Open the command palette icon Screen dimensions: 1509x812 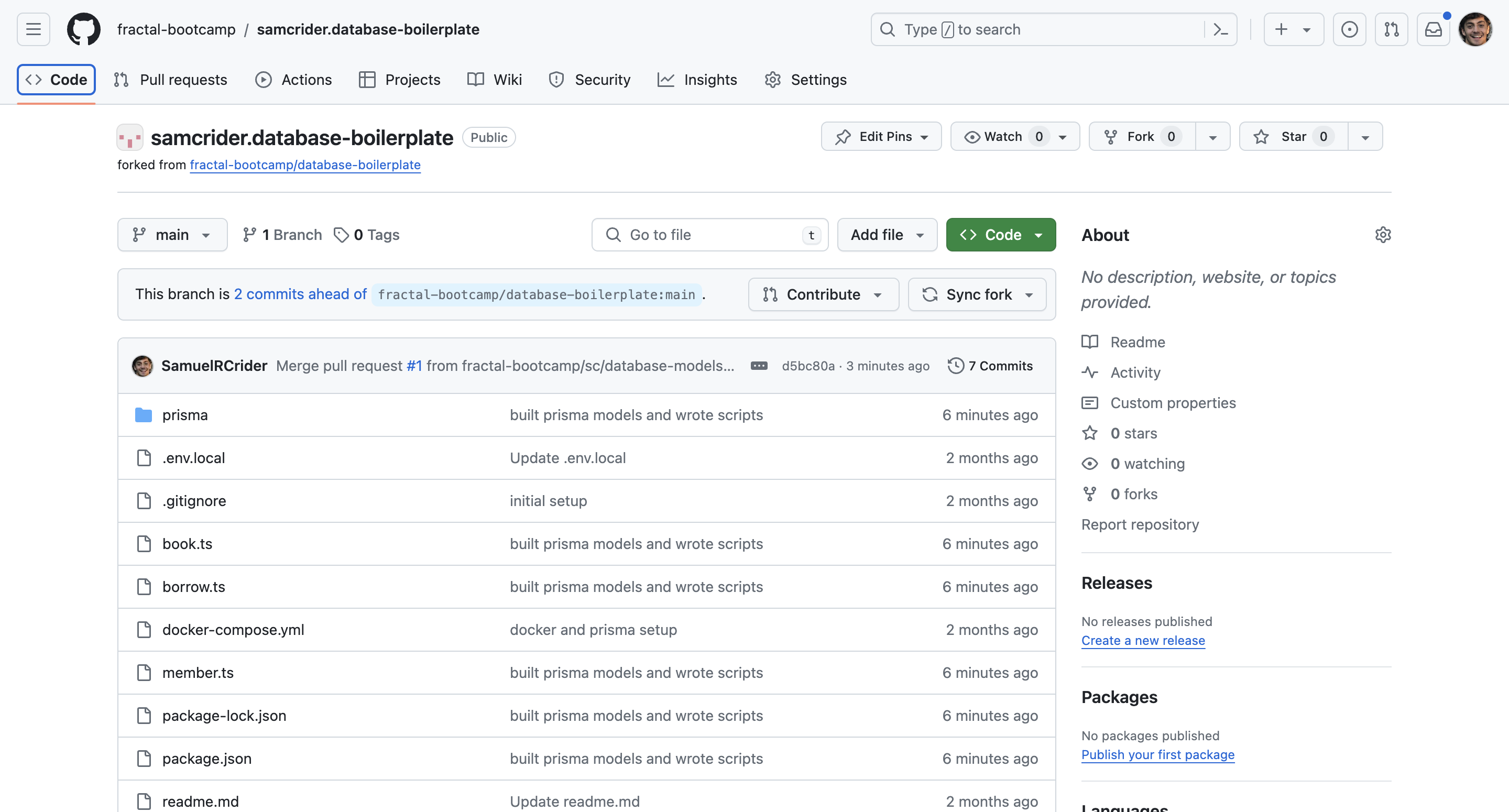(x=1221, y=29)
